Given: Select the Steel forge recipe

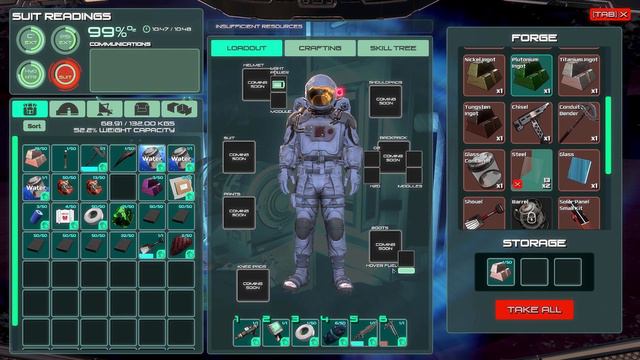Looking at the screenshot, I should [531, 170].
